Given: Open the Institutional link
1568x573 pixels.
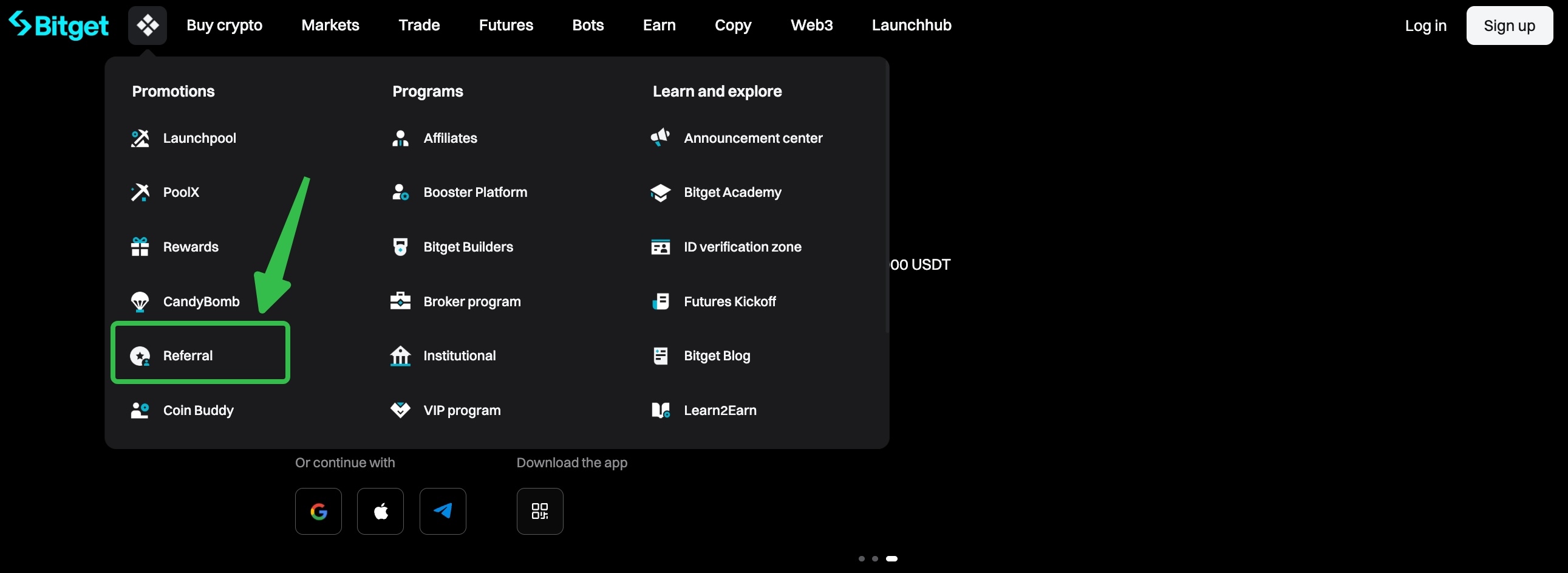Looking at the screenshot, I should [460, 355].
